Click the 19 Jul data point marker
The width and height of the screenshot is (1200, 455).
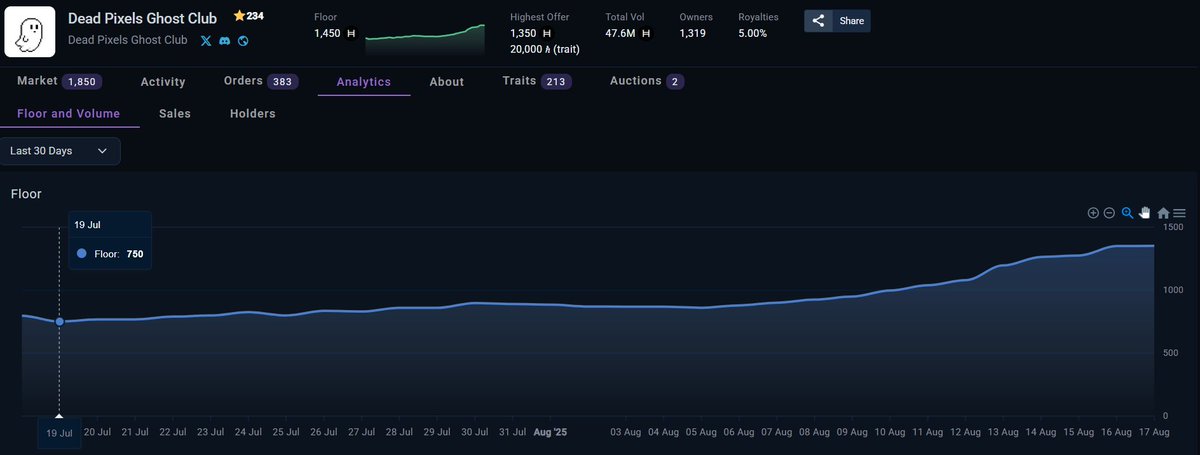[x=59, y=321]
